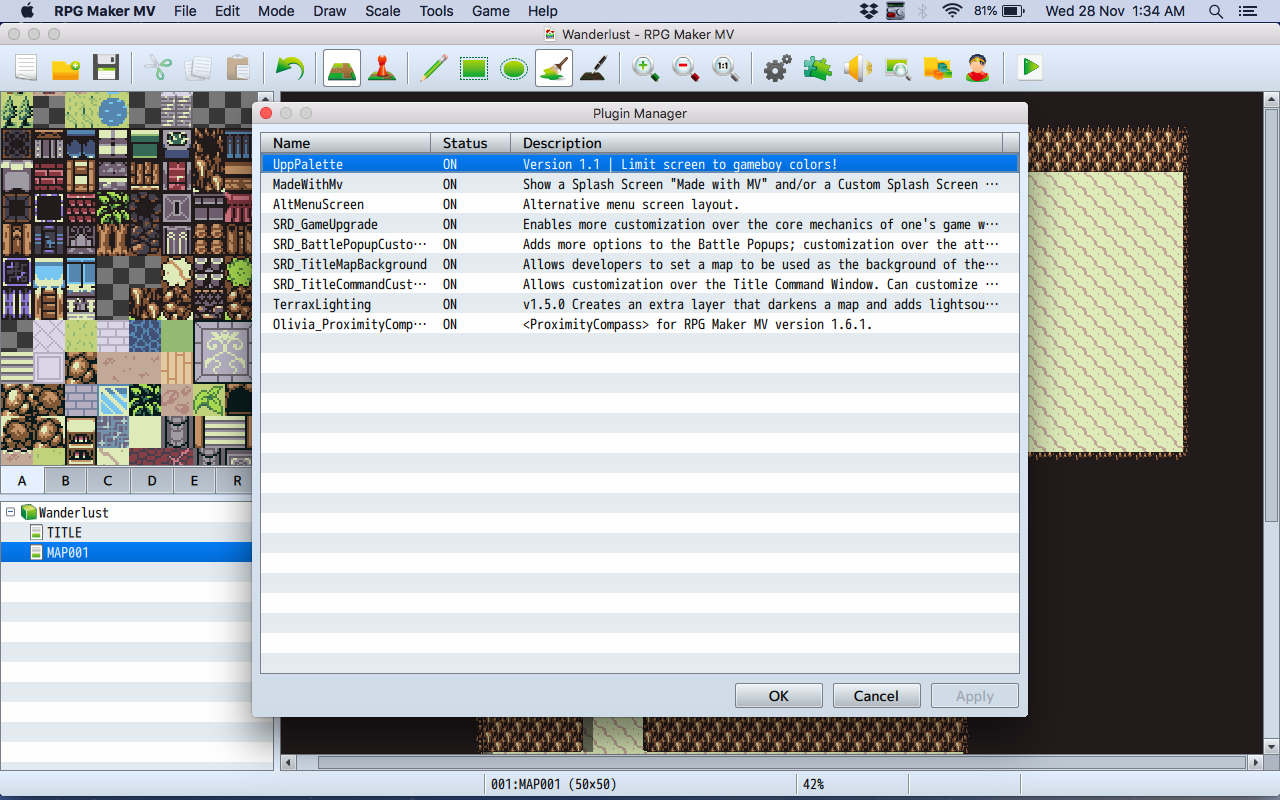
Task: Click OK in Plugin Manager
Action: tap(779, 696)
